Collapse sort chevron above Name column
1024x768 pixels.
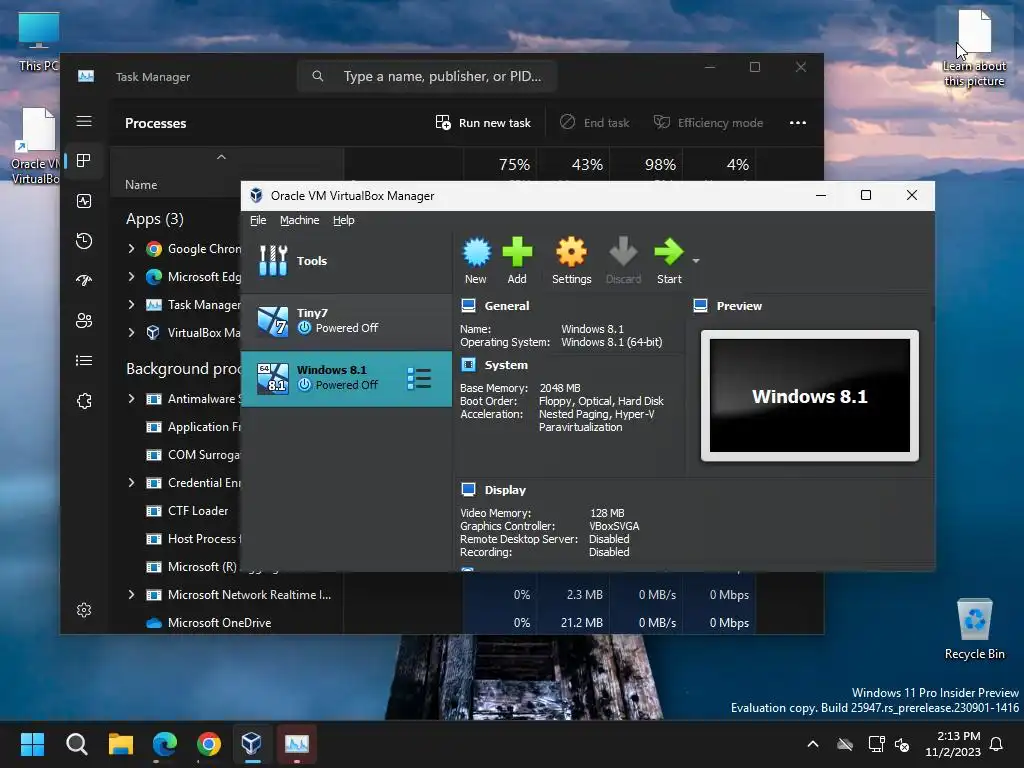pos(221,157)
